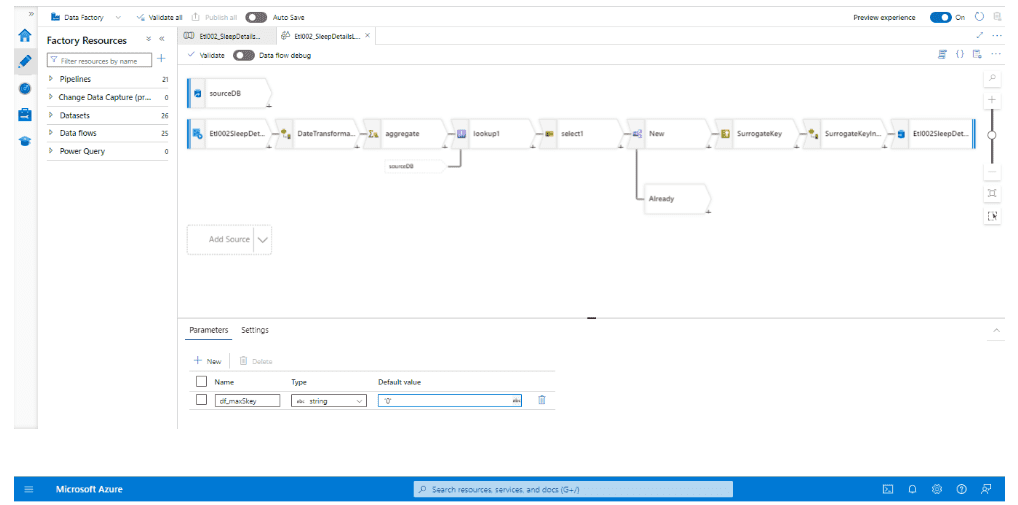Expand canvas to full screen

[980, 36]
